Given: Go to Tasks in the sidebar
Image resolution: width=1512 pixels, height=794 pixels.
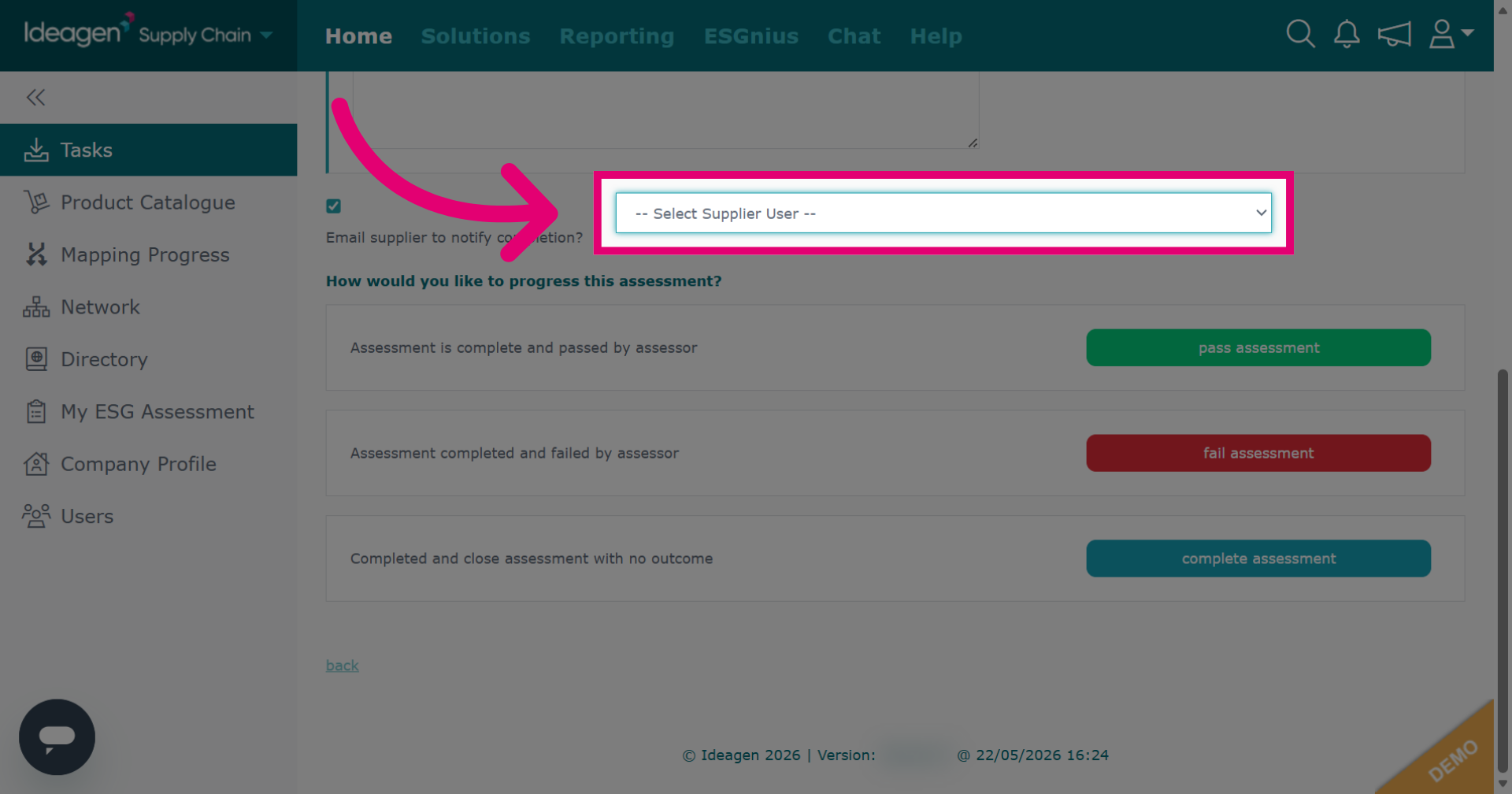Looking at the screenshot, I should coord(148,150).
